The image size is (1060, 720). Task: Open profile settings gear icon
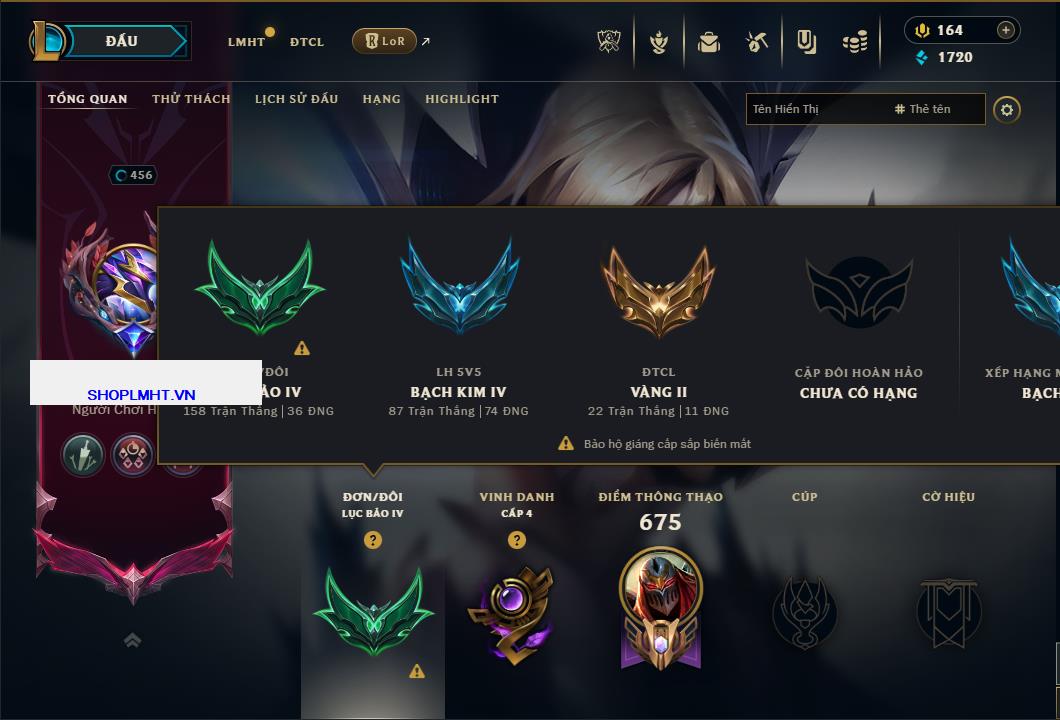[1007, 110]
